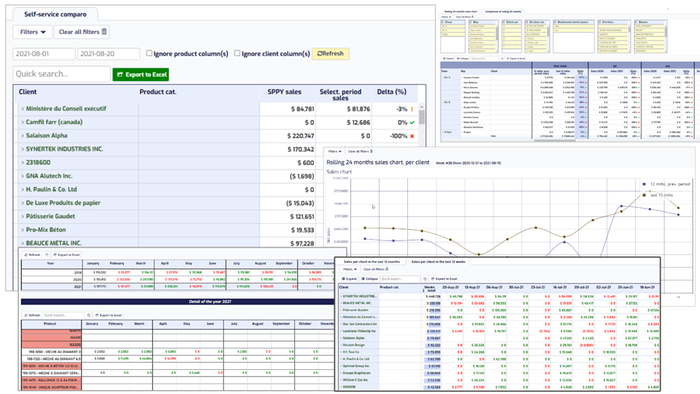Expand the Salaison Alpha row
The width and height of the screenshot is (700, 394).
click(x=22, y=135)
